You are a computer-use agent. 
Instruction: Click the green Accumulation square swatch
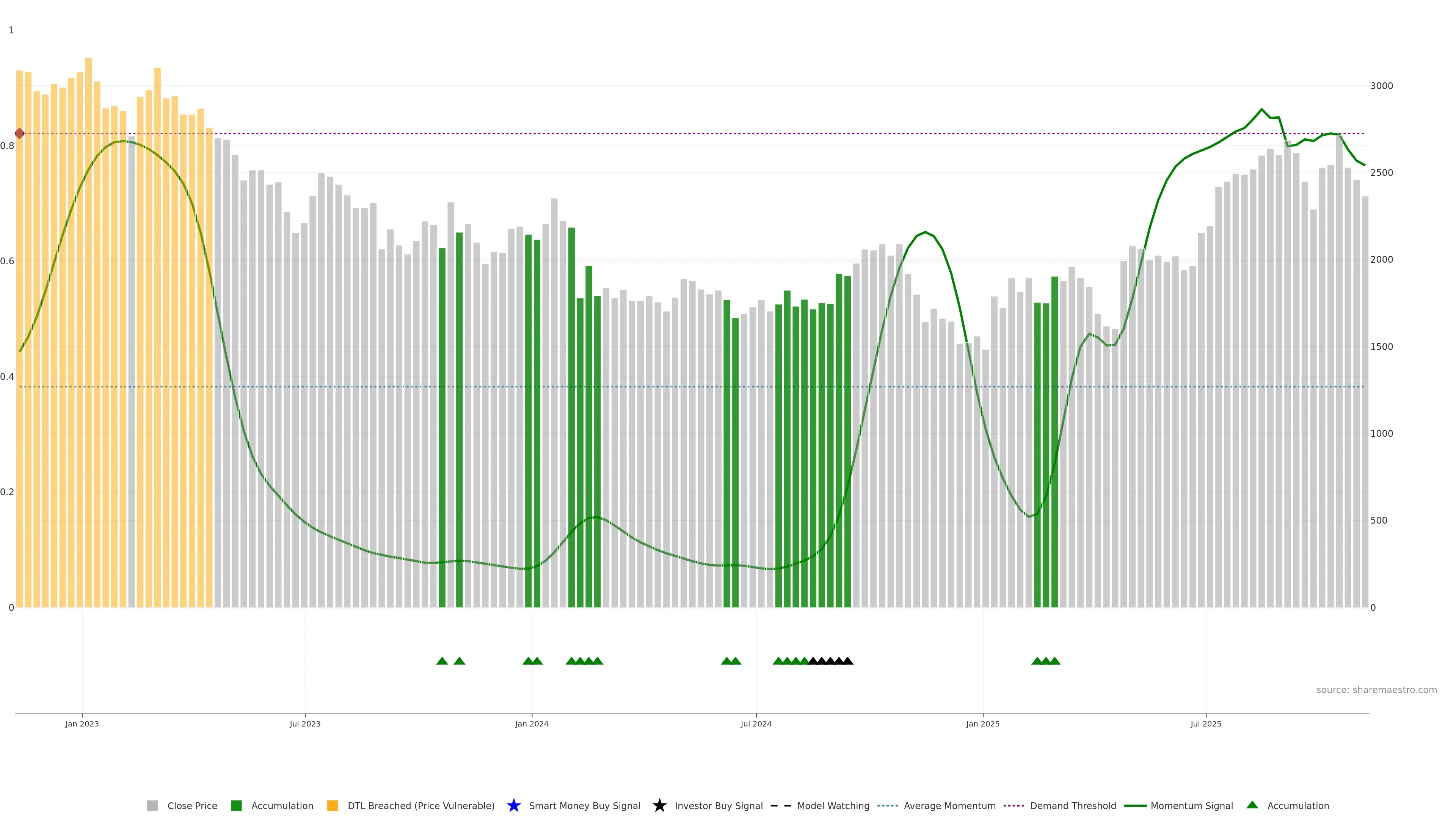(x=236, y=805)
